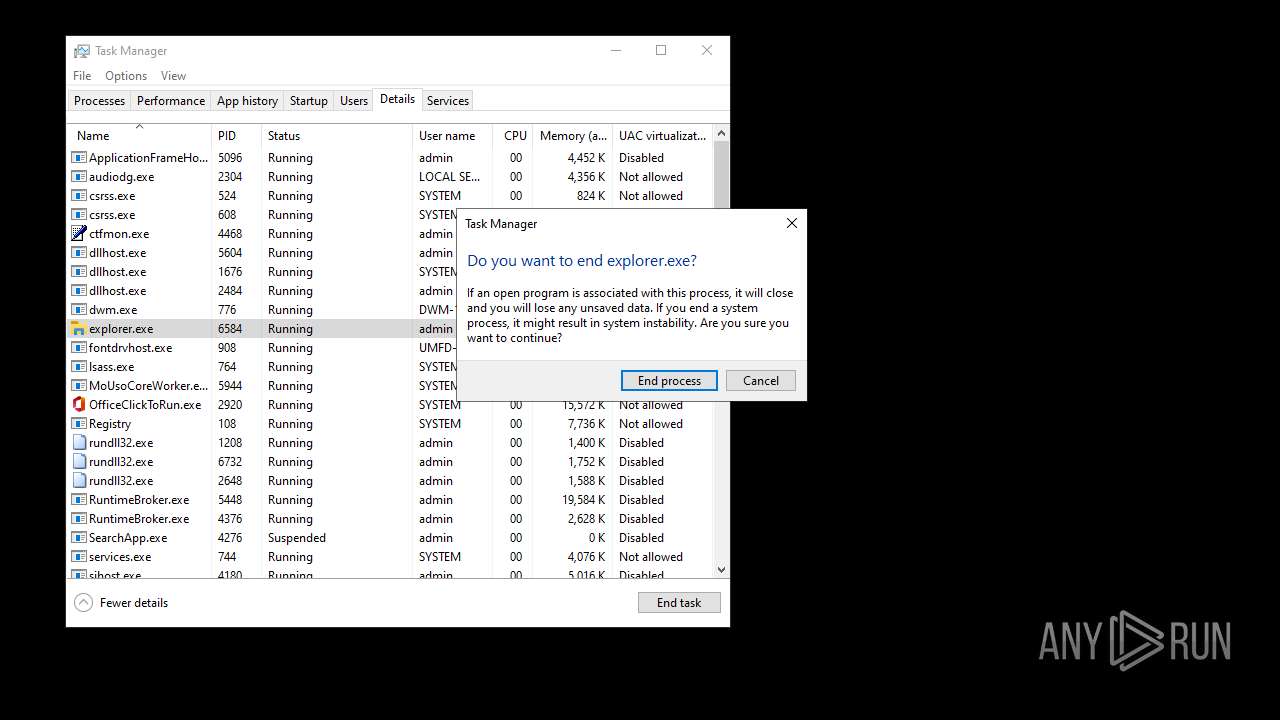1280x720 pixels.
Task: Click the scroll down arrow of process list
Action: pyautogui.click(x=721, y=569)
